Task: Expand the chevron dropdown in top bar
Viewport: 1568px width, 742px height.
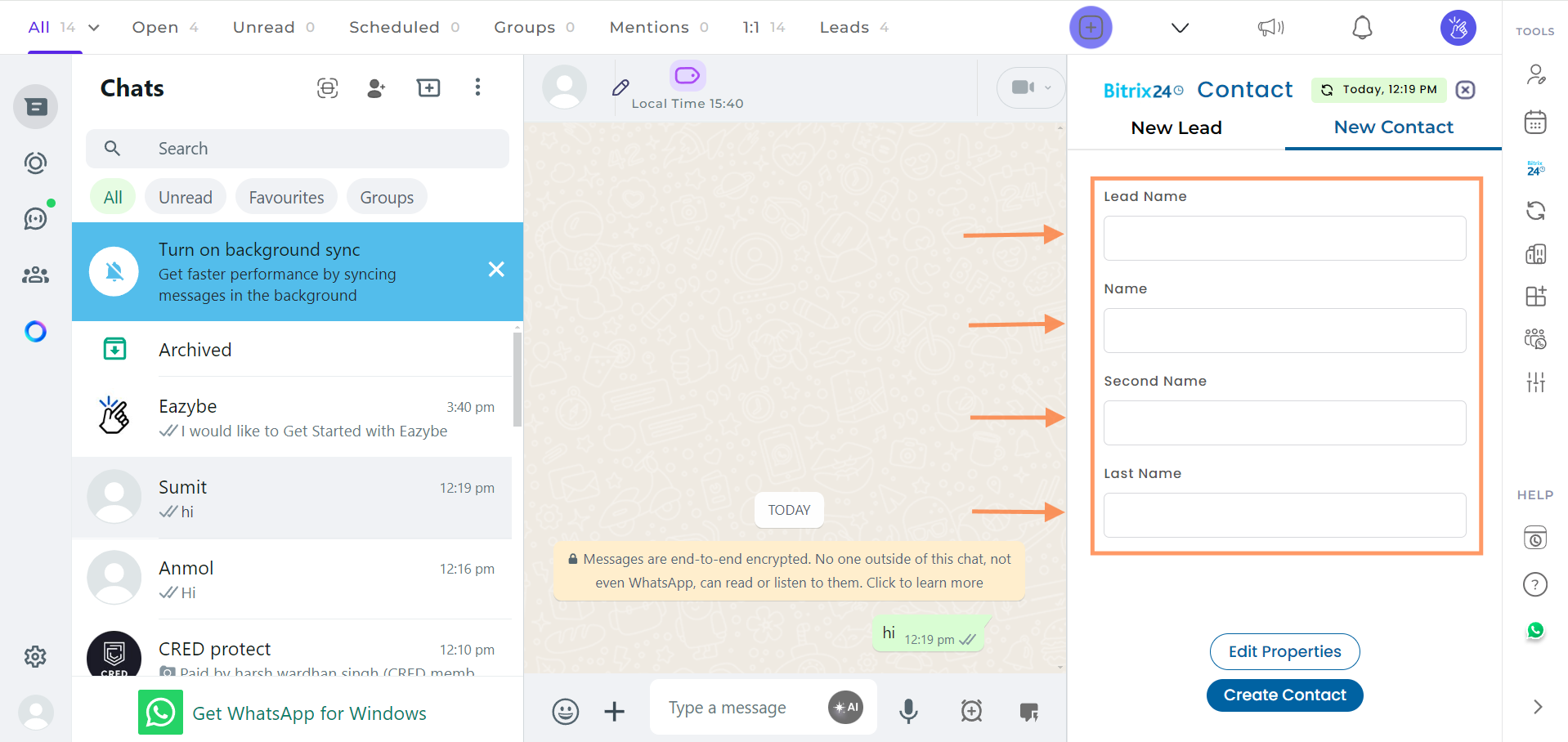Action: pos(1180,28)
